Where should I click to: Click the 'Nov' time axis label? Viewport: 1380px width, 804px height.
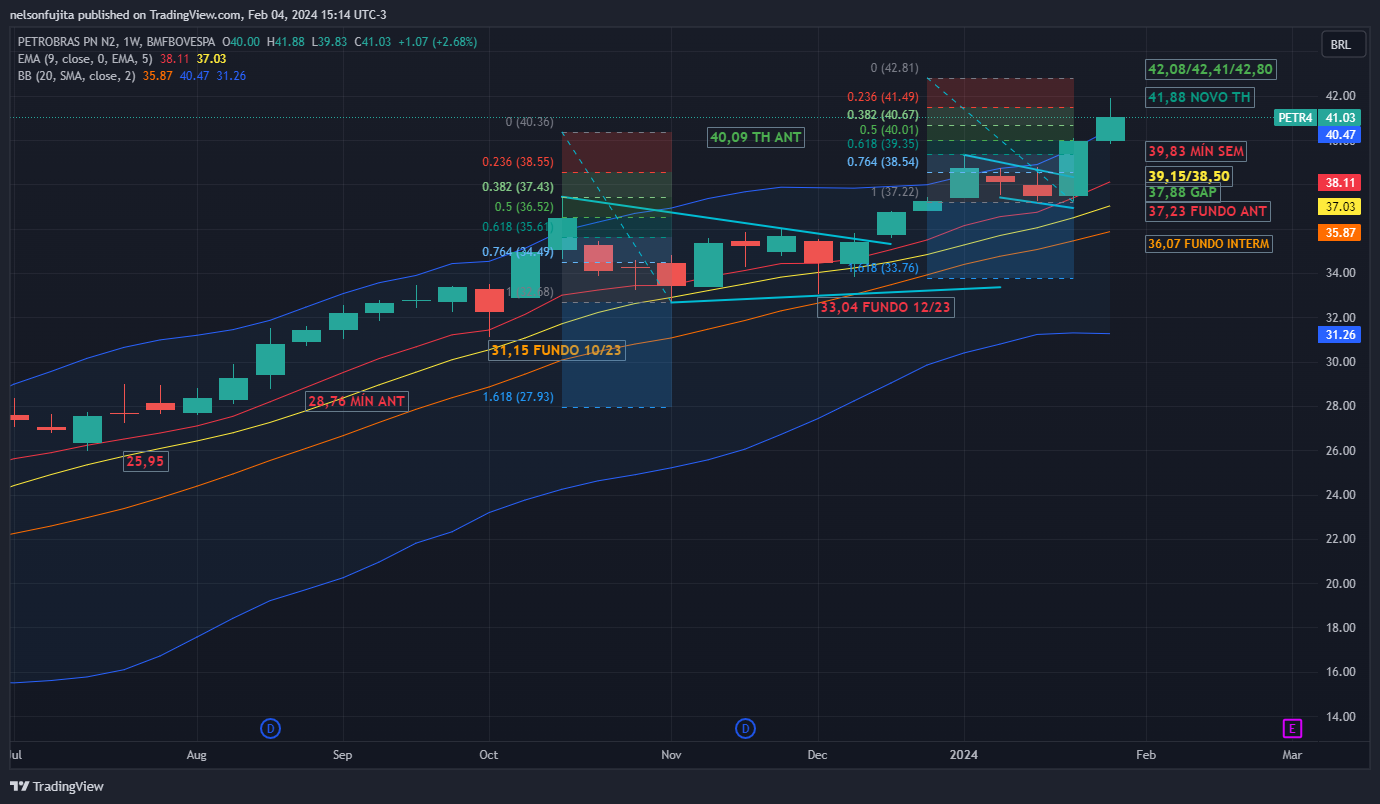point(671,754)
